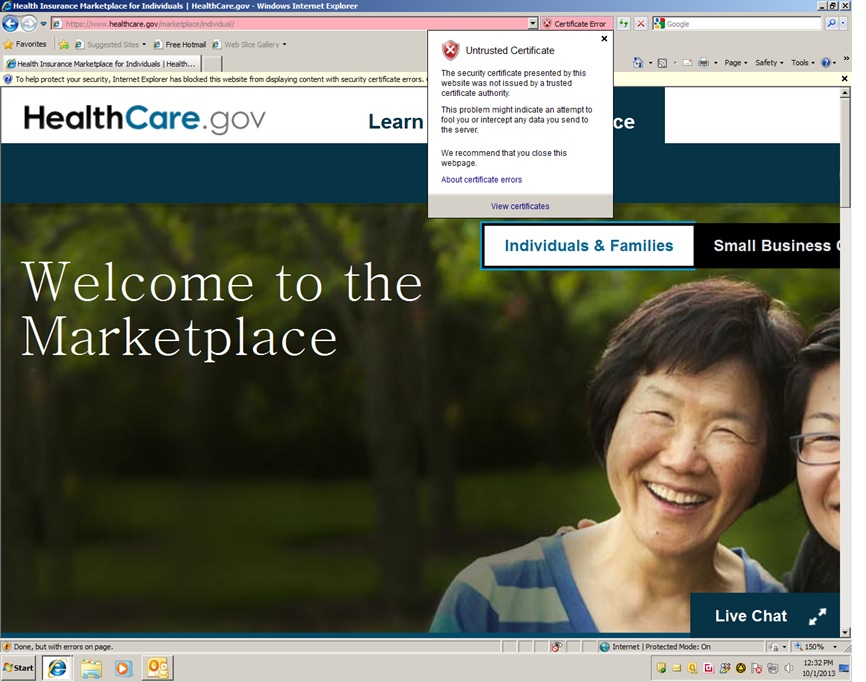Open the About certificate errors link

pos(481,180)
